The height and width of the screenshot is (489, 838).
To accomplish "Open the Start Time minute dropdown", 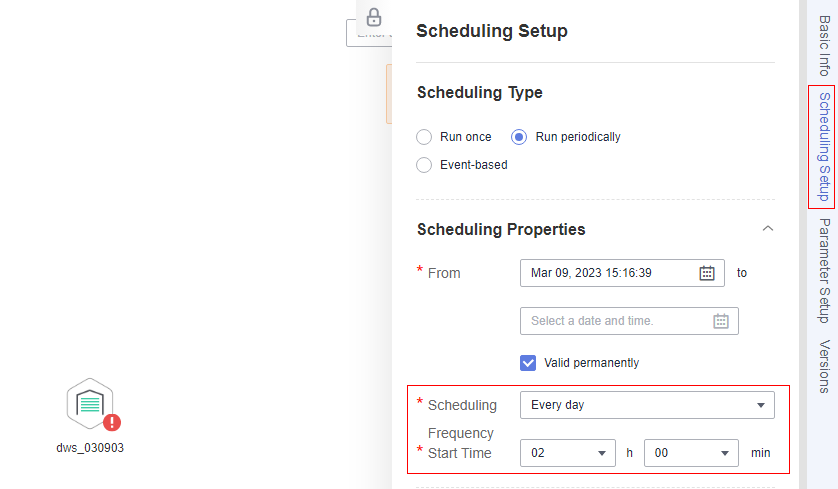I will pos(691,453).
